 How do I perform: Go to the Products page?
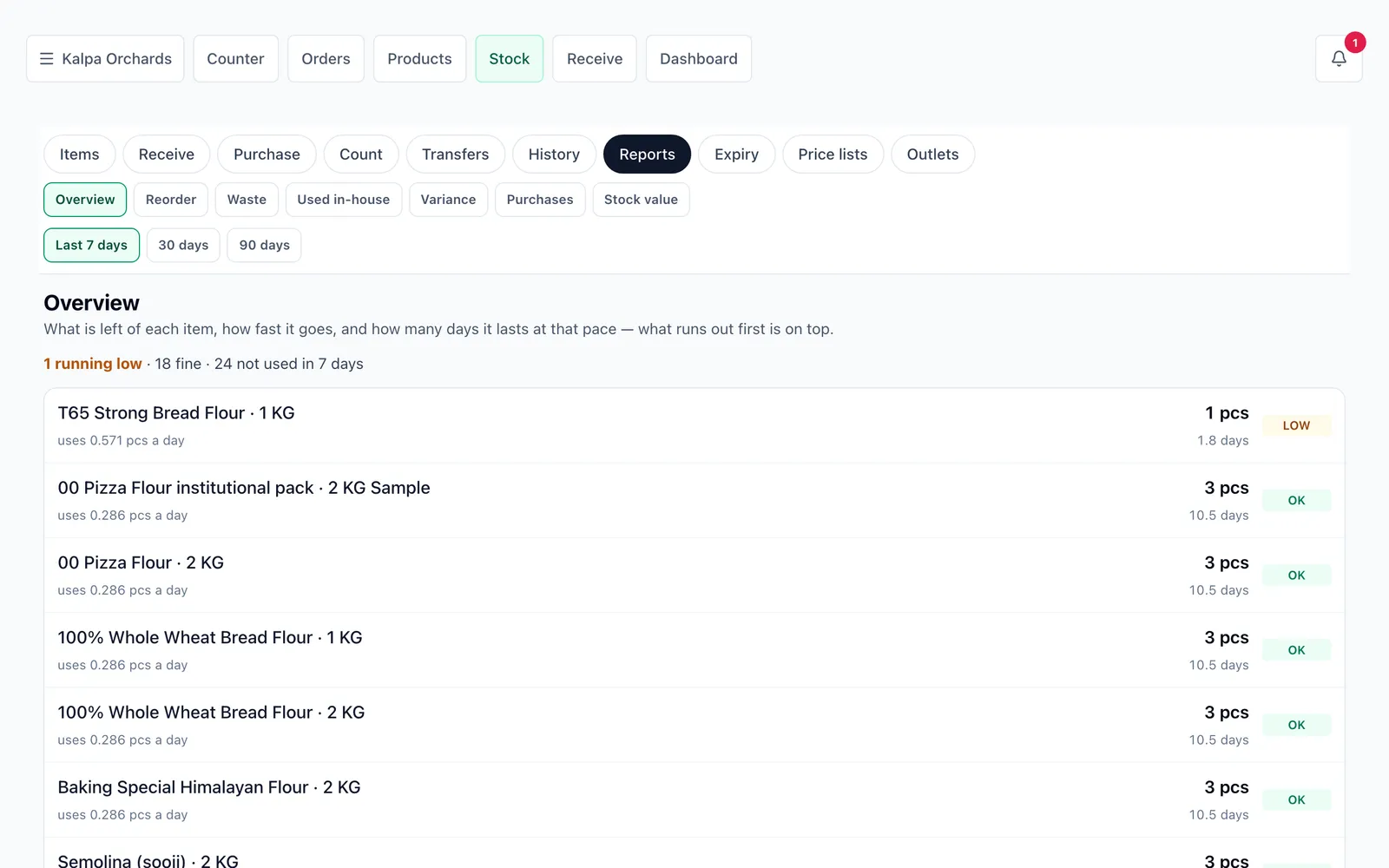[x=419, y=58]
